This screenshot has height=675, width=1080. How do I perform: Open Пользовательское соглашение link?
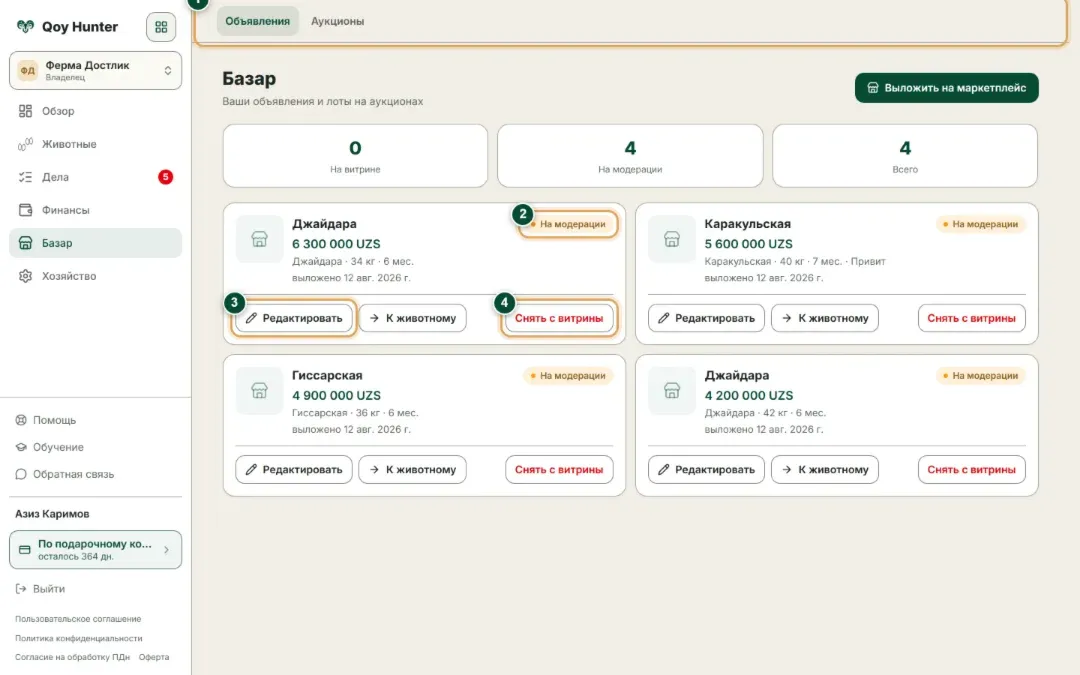coord(78,619)
